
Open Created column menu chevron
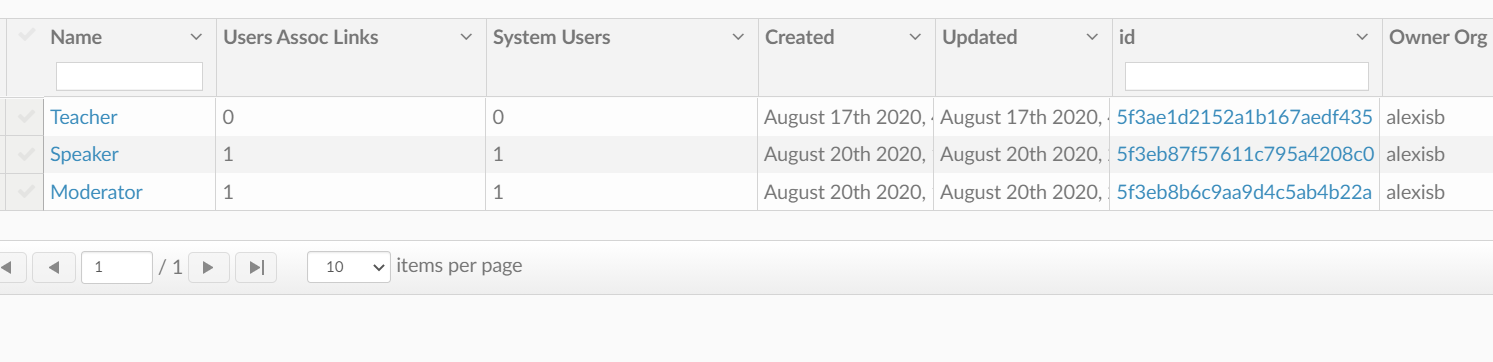pos(915,37)
